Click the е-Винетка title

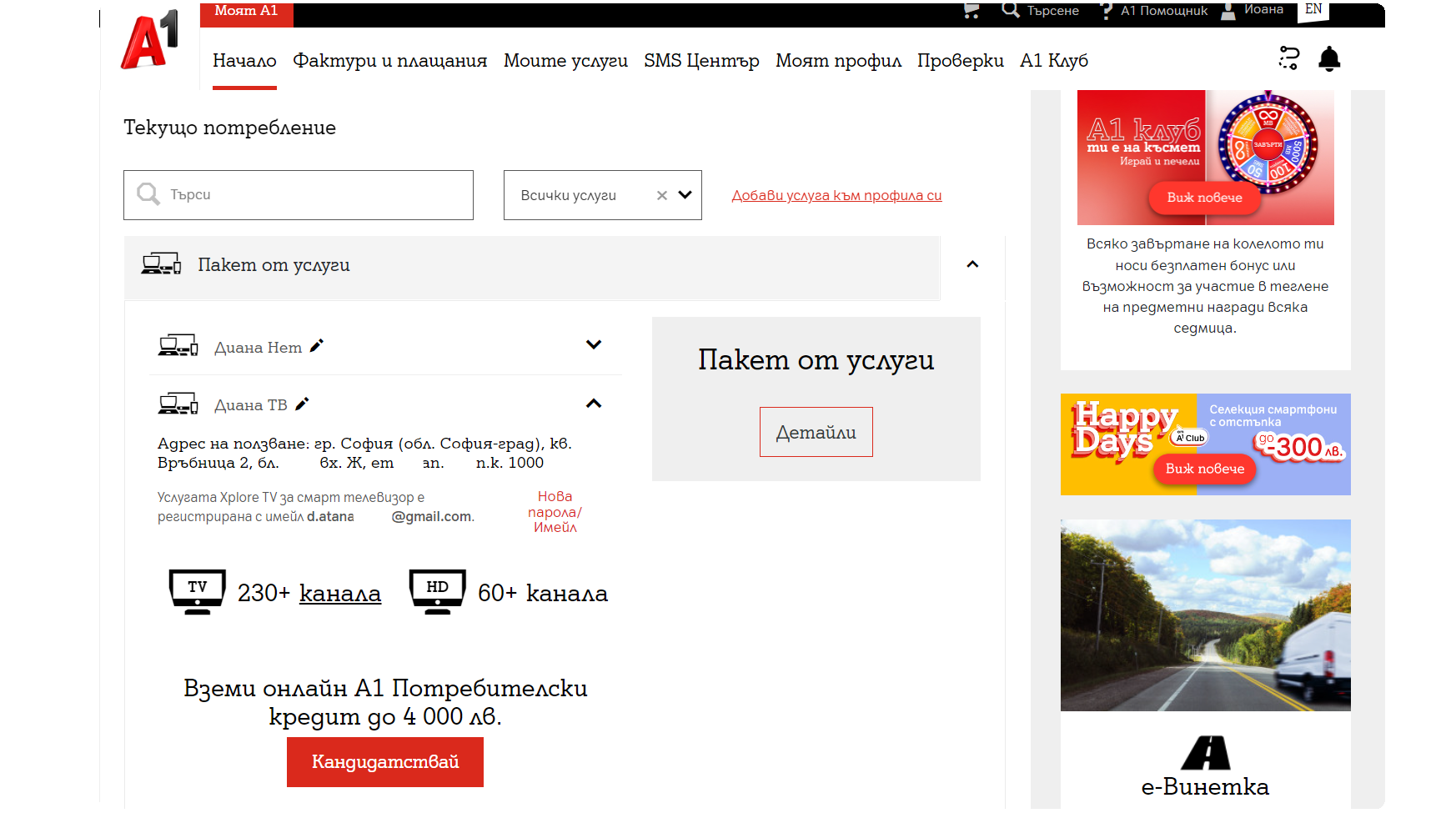1205,787
